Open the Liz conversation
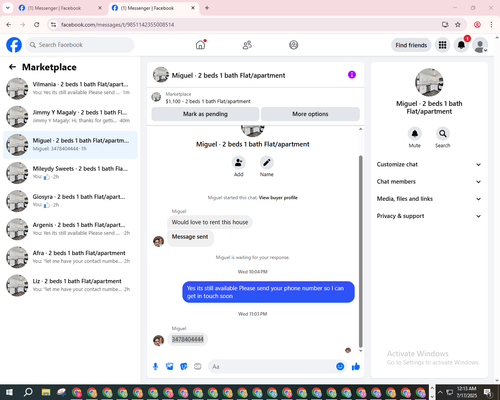The height and width of the screenshot is (400, 500). 70,285
